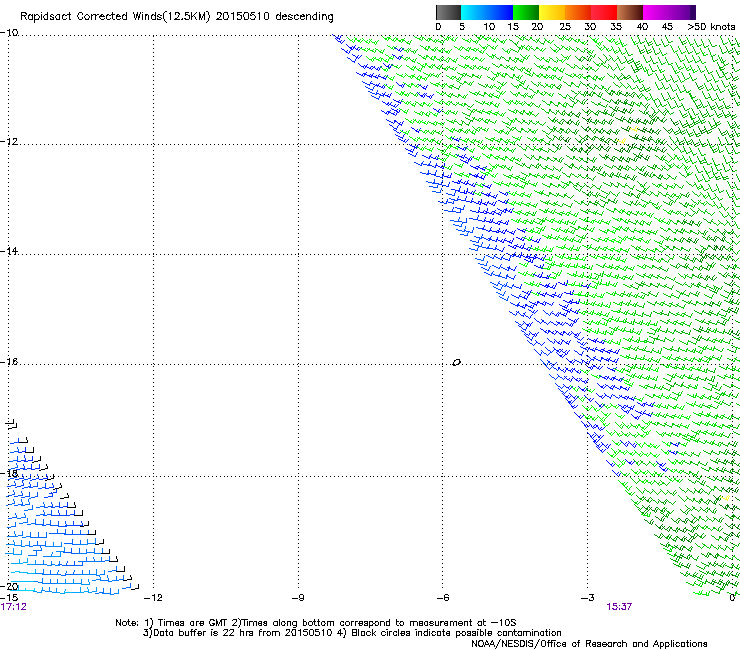Click the '-3' longitude axis label

tap(588, 598)
